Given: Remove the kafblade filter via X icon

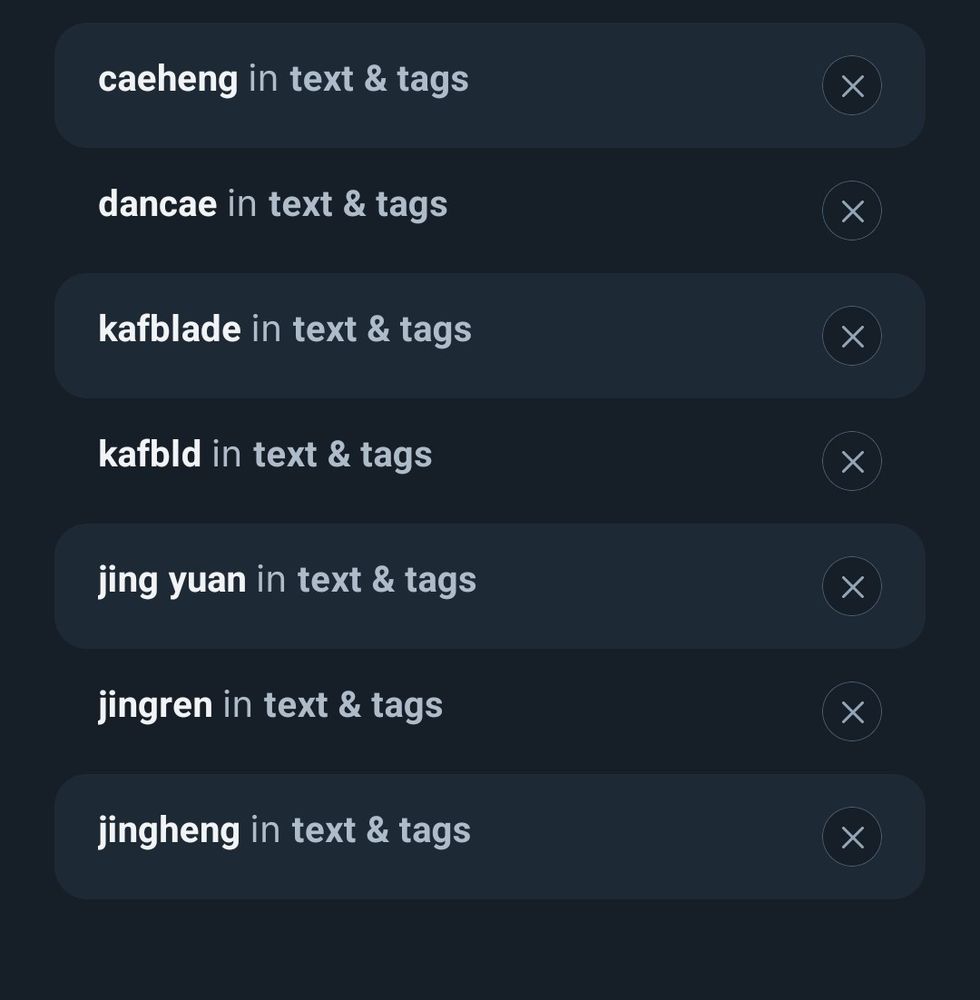Looking at the screenshot, I should (852, 335).
